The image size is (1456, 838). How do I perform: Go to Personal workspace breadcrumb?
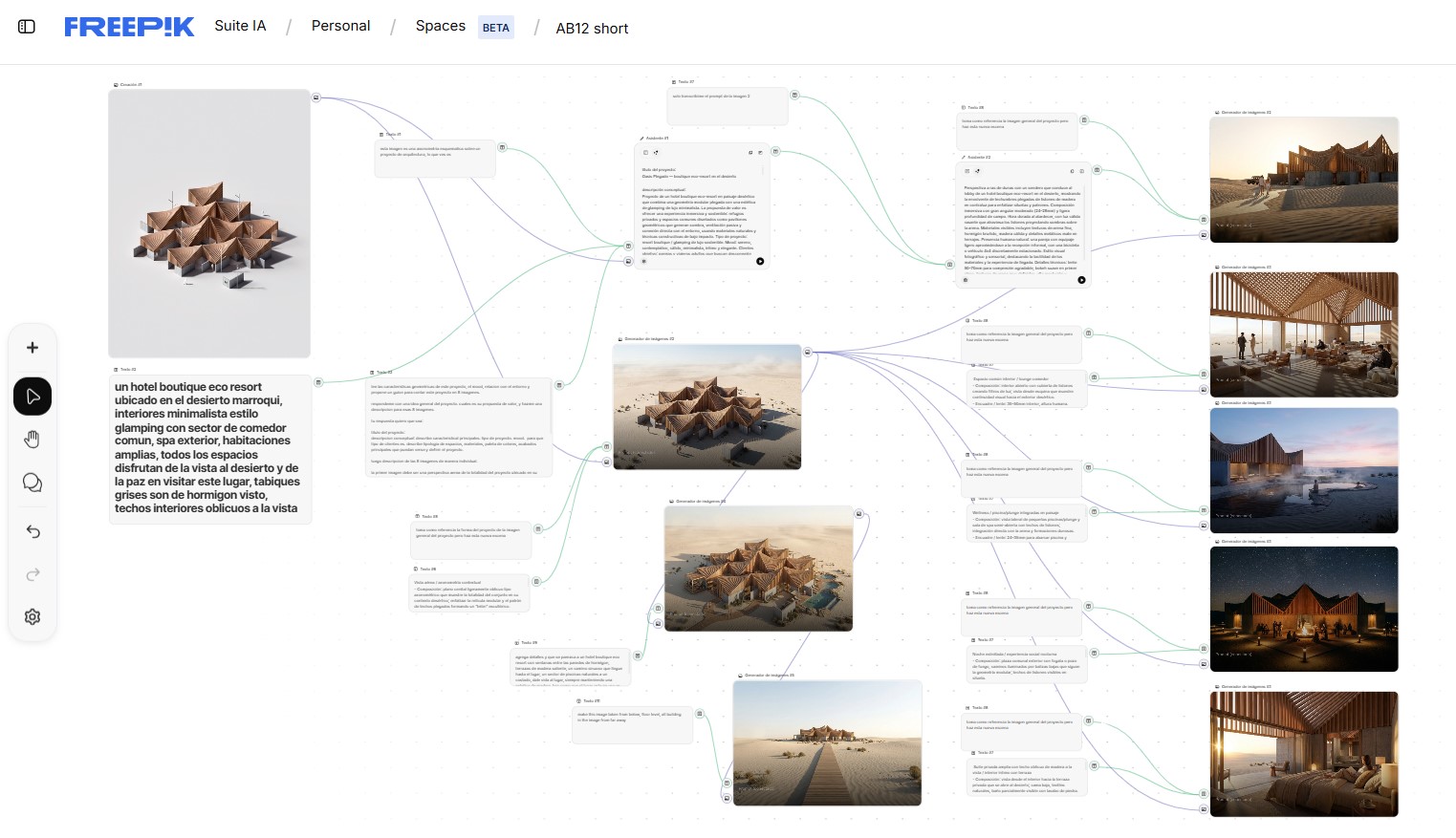point(340,26)
